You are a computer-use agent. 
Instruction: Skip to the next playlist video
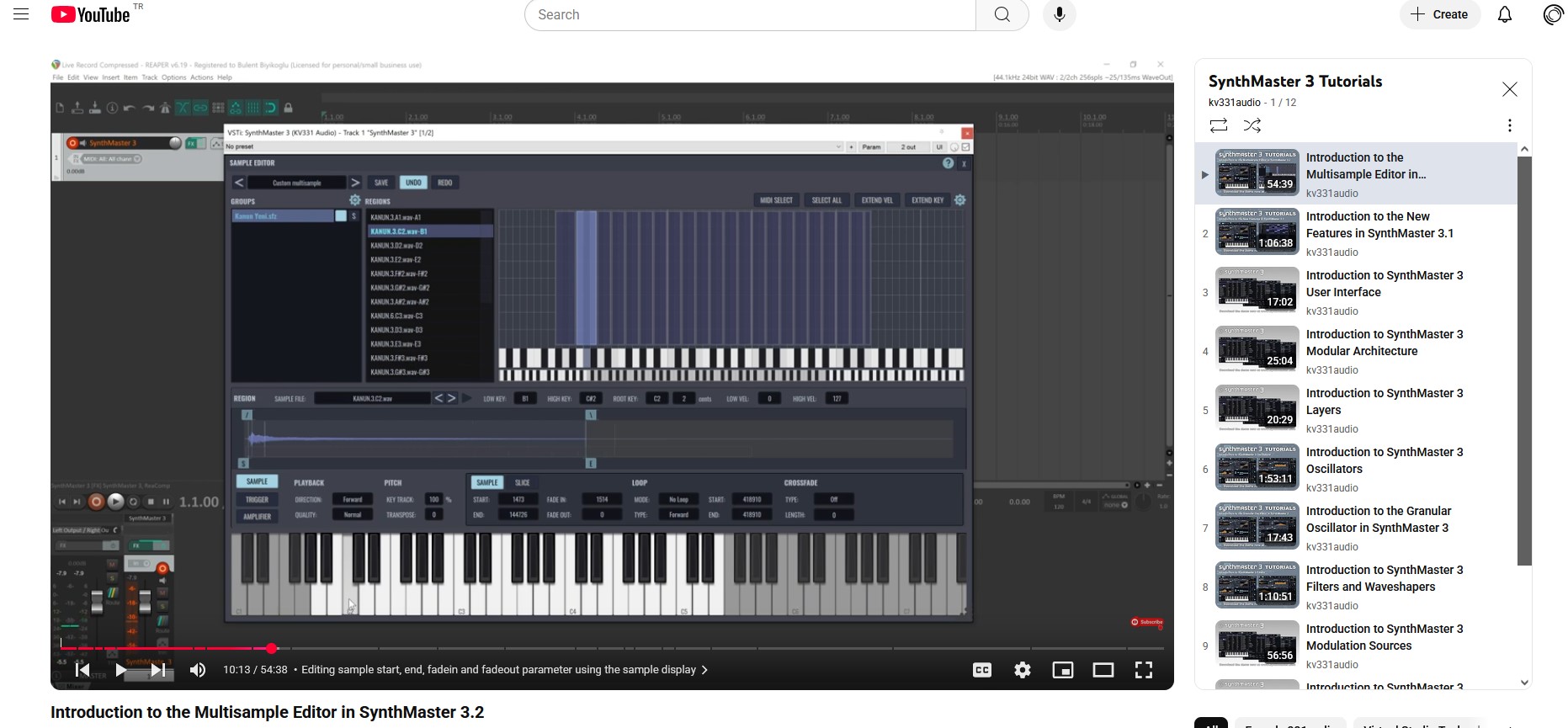158,670
